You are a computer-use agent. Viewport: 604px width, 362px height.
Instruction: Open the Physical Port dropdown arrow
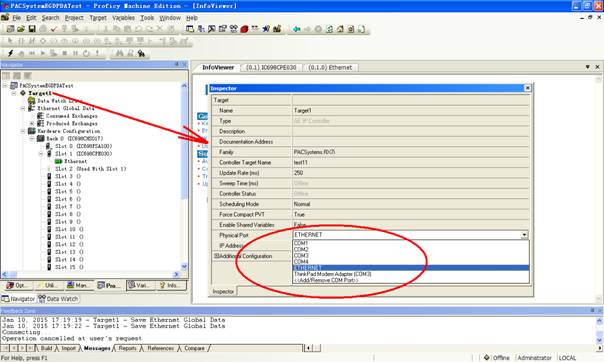[524, 235]
